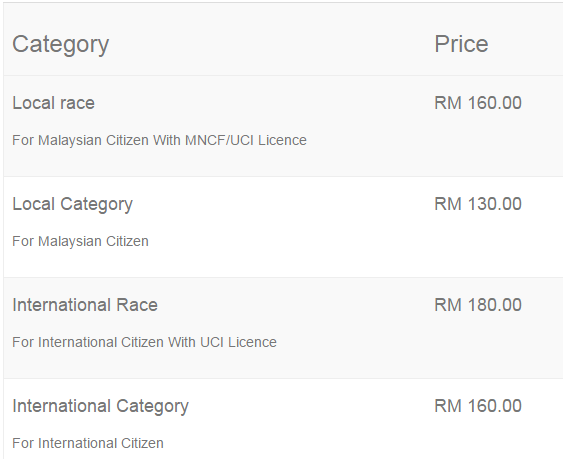
Task: Click the 'For International Citizen' description
Action: point(88,443)
